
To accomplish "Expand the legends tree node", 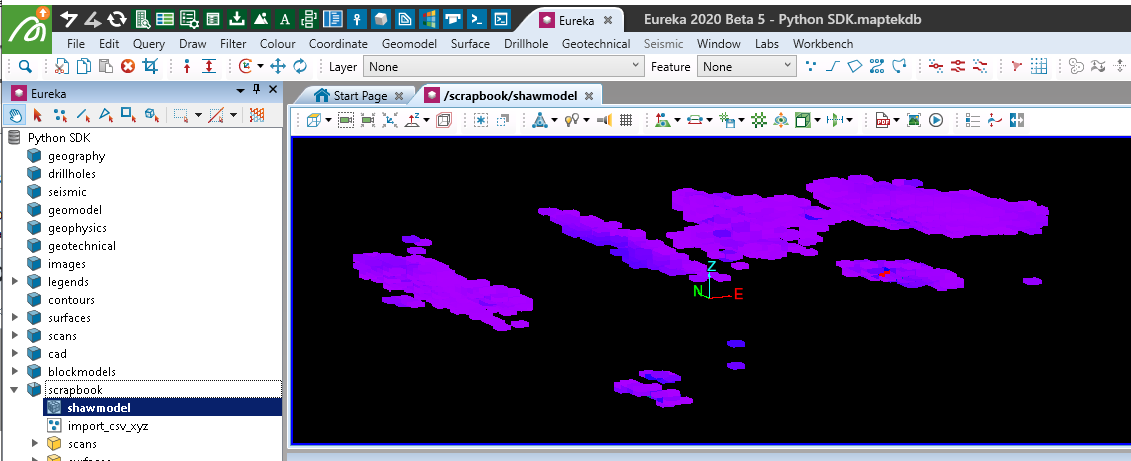I will [x=15, y=281].
